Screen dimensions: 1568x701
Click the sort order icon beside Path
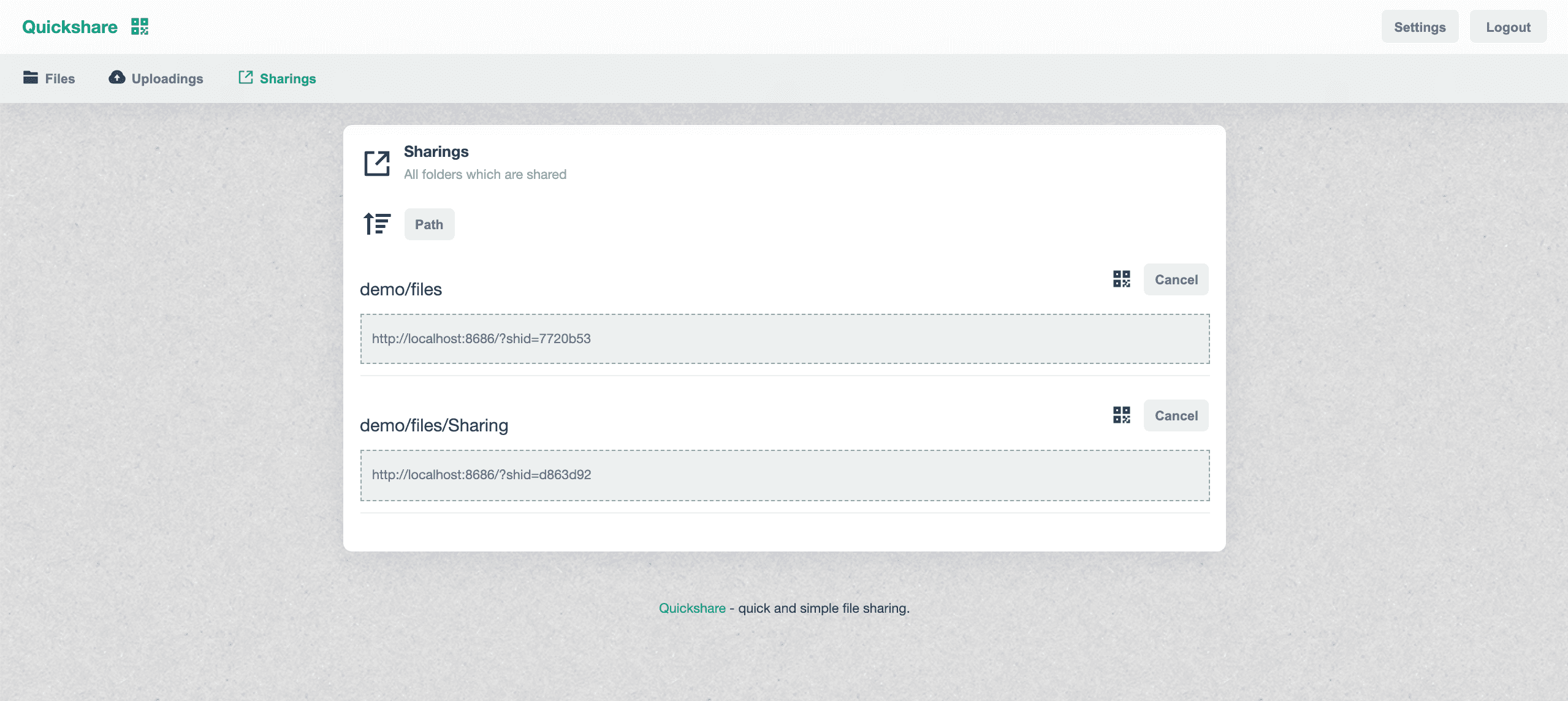pyautogui.click(x=377, y=224)
